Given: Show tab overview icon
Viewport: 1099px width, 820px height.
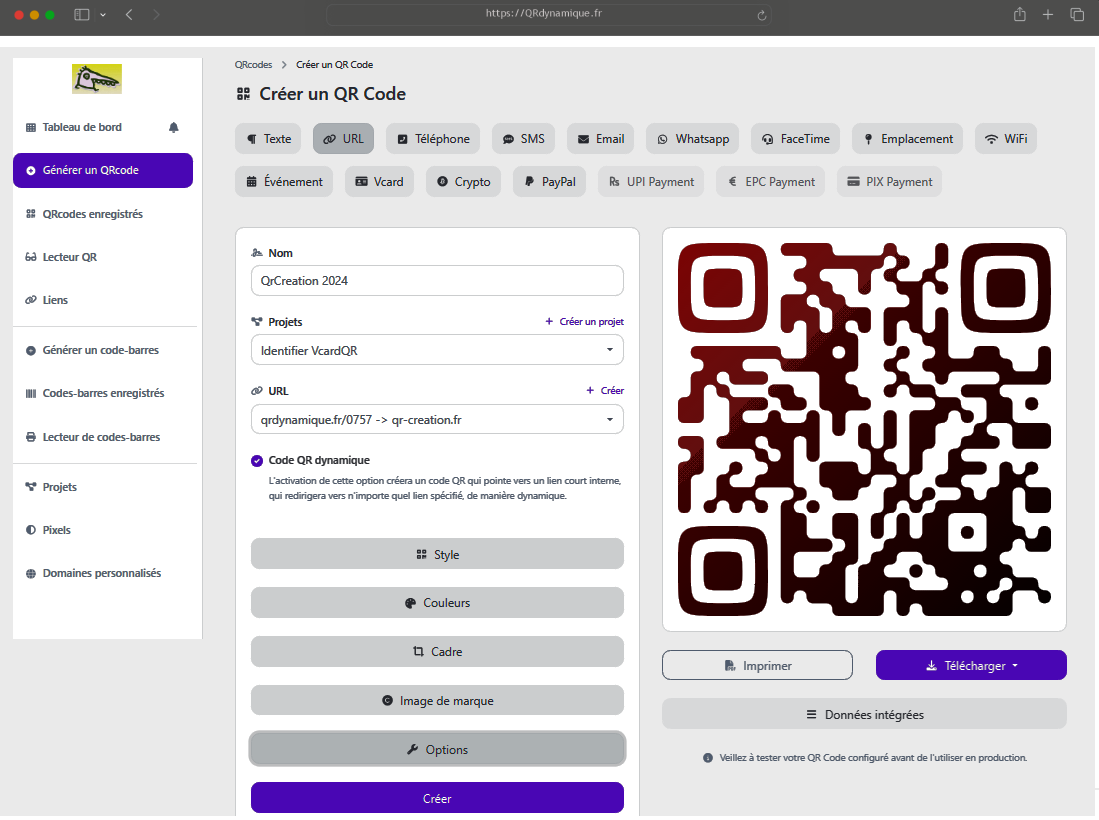Looking at the screenshot, I should pyautogui.click(x=1077, y=15).
